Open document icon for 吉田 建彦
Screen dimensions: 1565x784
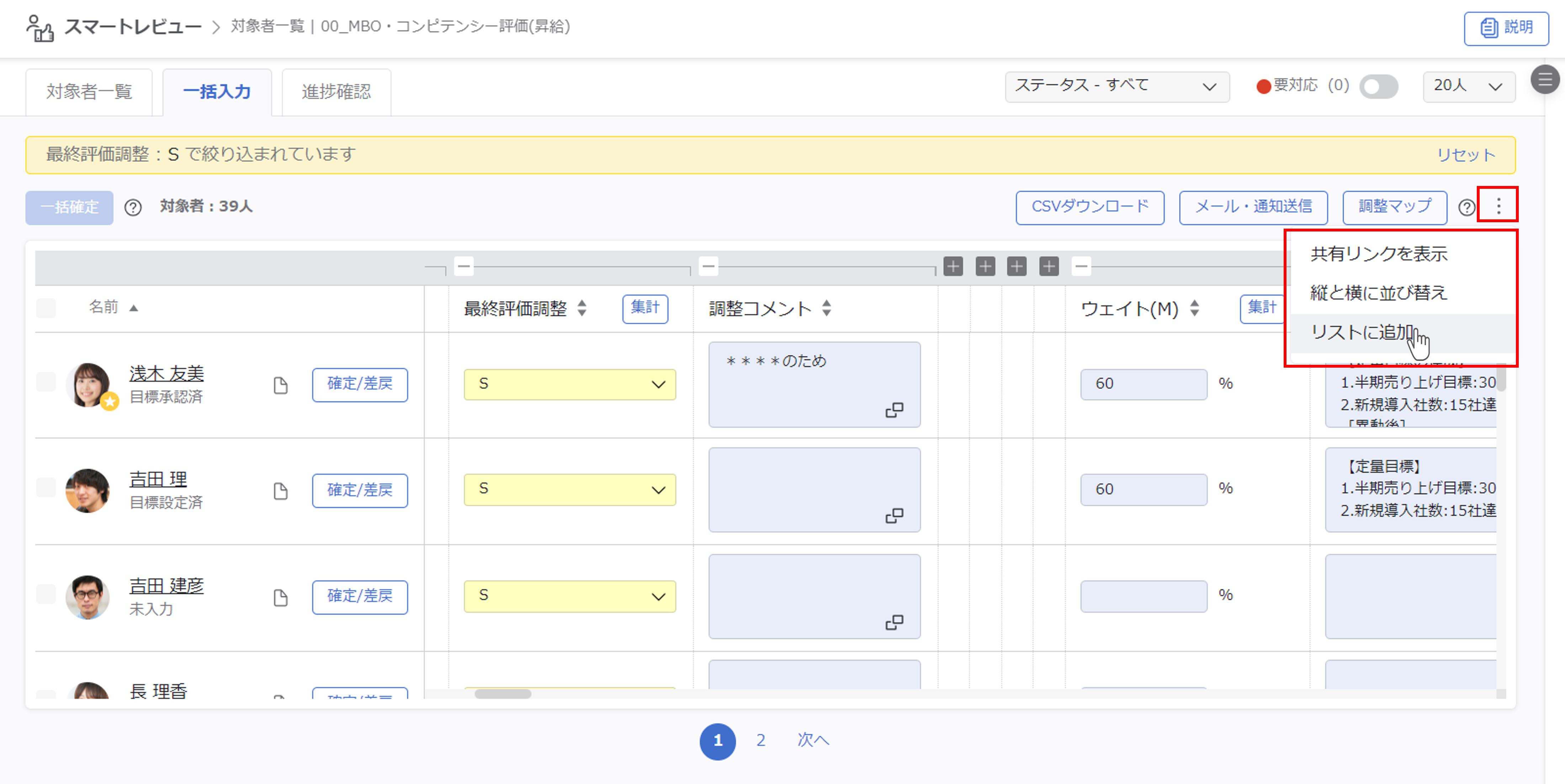pyautogui.click(x=280, y=598)
